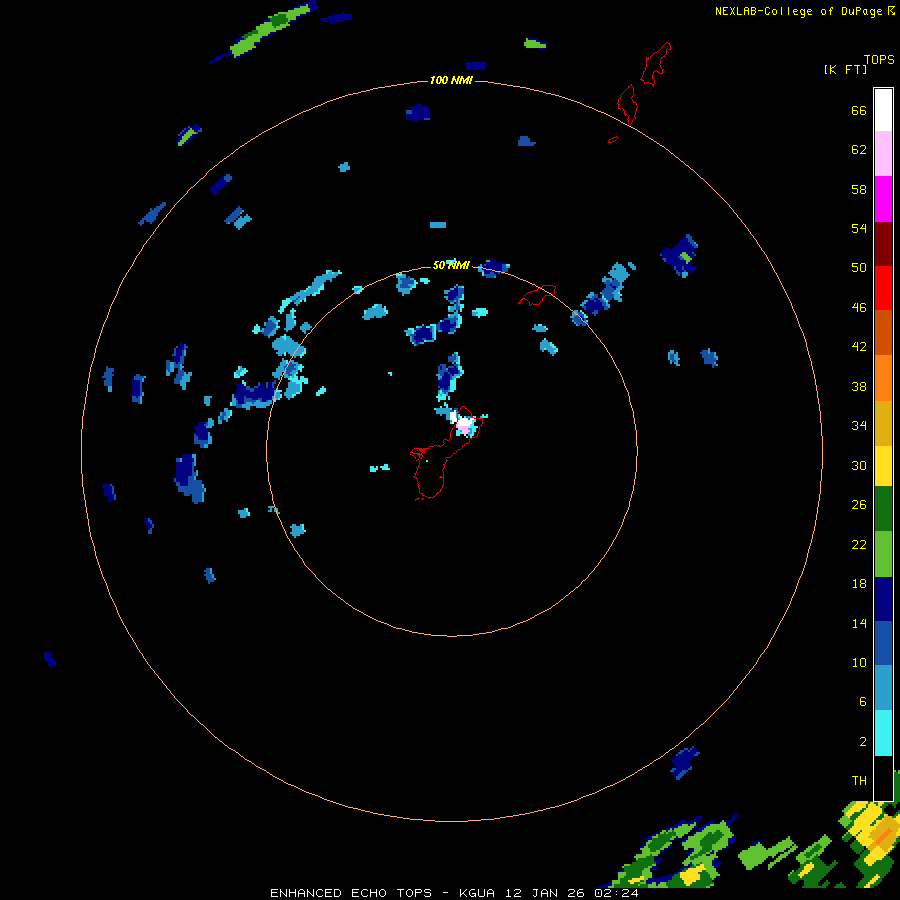Click the red Guam island outline
900x900 pixels.
click(x=447, y=453)
